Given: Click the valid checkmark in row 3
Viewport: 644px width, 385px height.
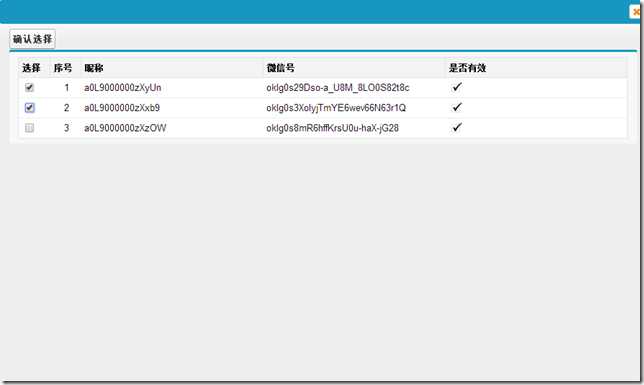Looking at the screenshot, I should 457,127.
